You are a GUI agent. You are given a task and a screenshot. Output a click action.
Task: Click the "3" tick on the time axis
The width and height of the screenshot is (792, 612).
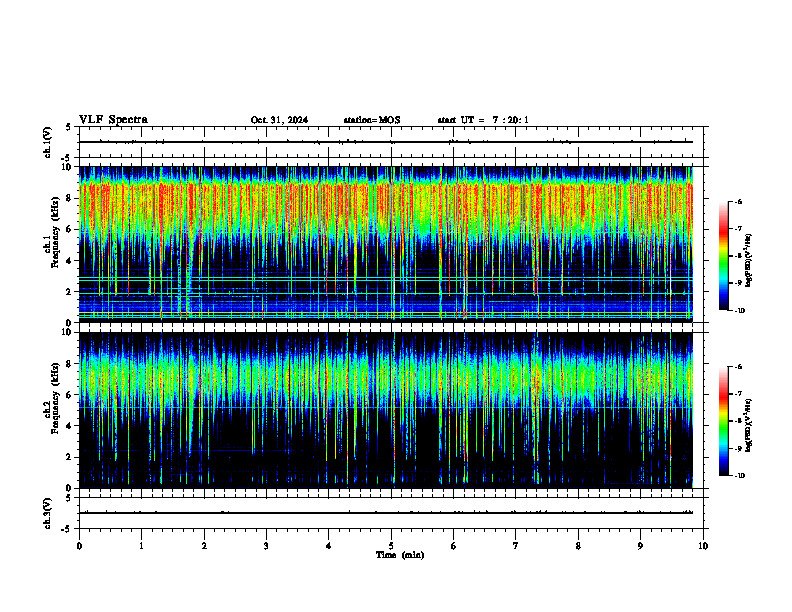(x=266, y=546)
